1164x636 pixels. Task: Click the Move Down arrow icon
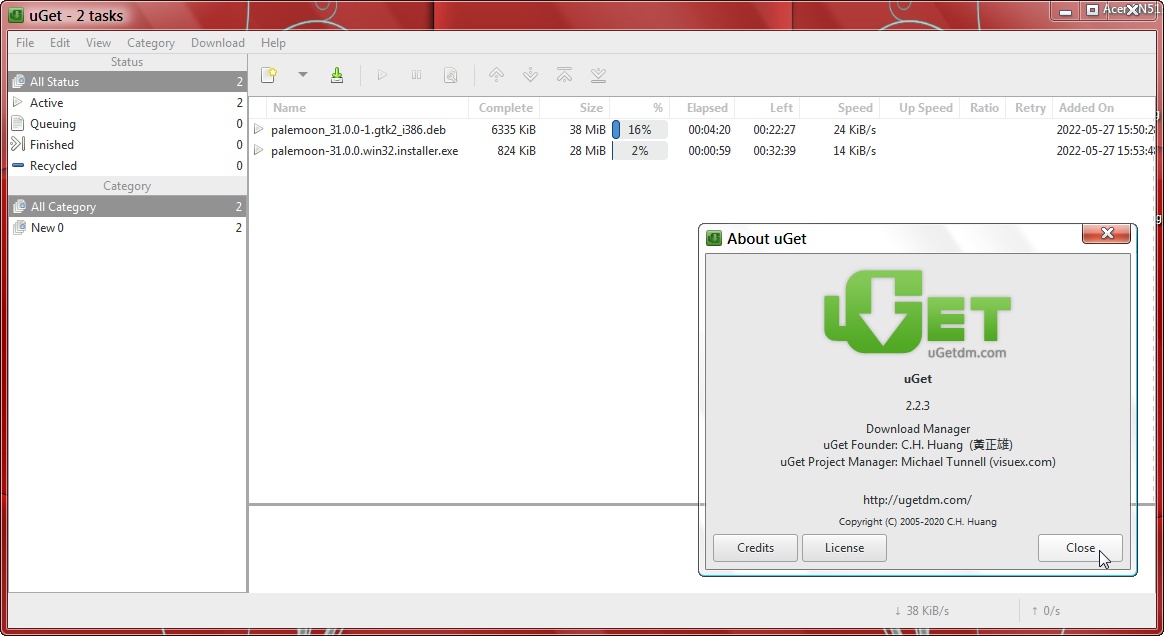coord(530,75)
